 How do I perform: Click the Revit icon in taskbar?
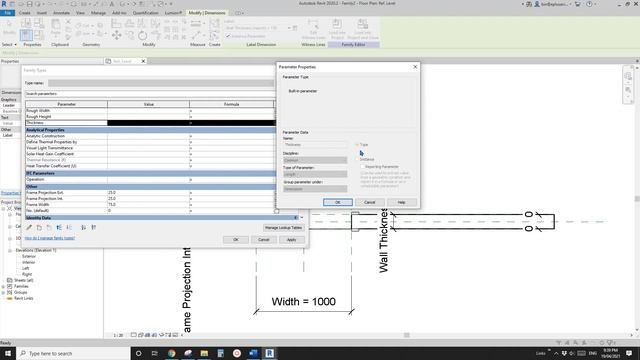[269, 353]
